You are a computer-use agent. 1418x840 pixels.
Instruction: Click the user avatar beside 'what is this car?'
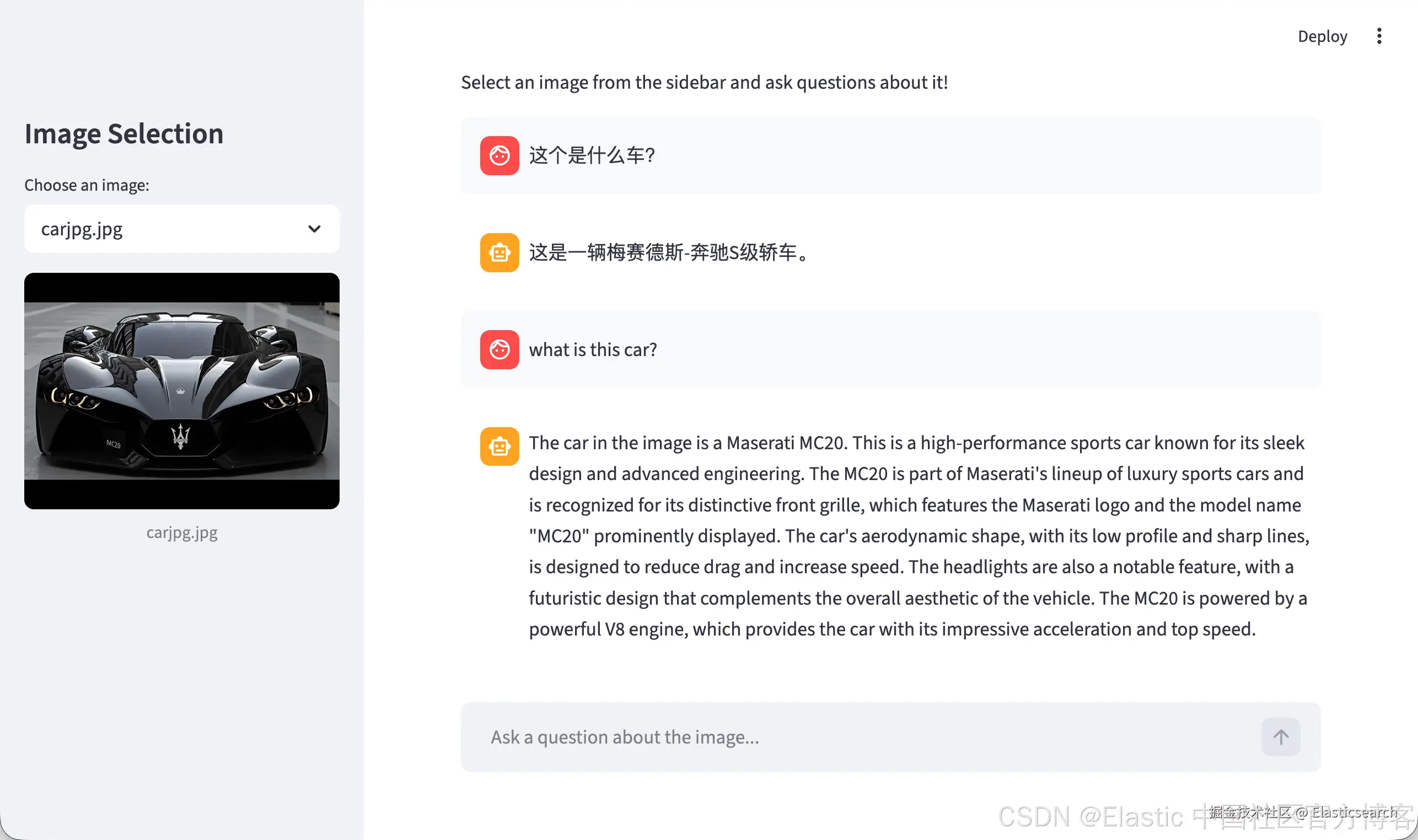(499, 350)
